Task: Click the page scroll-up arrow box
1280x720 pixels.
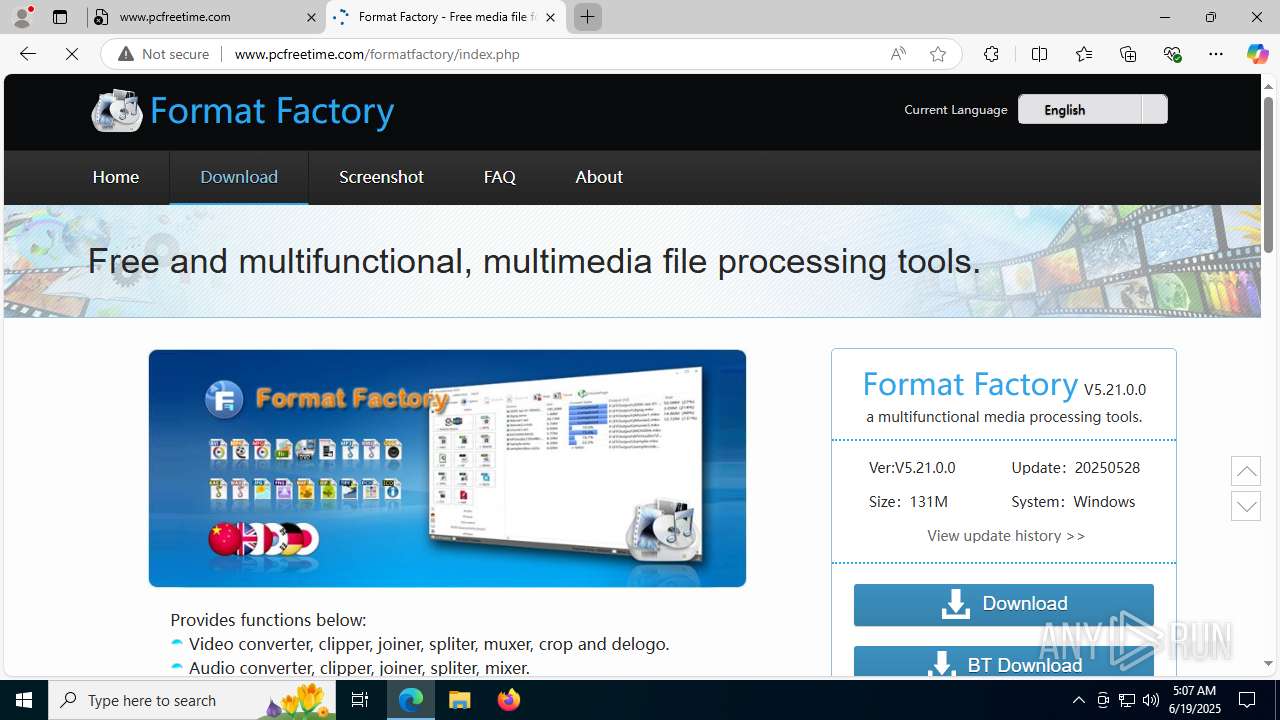Action: (1246, 470)
